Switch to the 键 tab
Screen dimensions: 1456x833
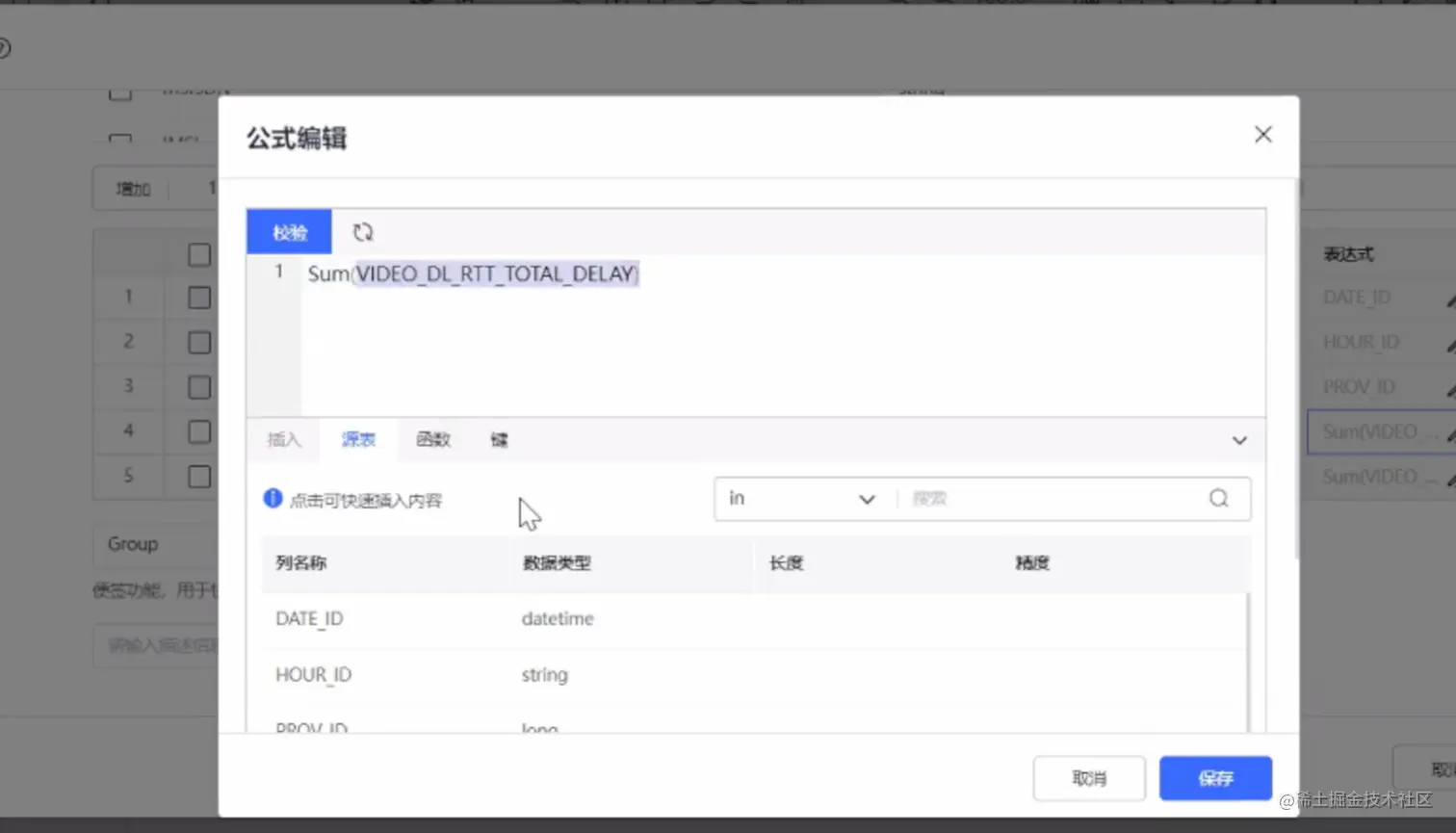[x=499, y=440]
